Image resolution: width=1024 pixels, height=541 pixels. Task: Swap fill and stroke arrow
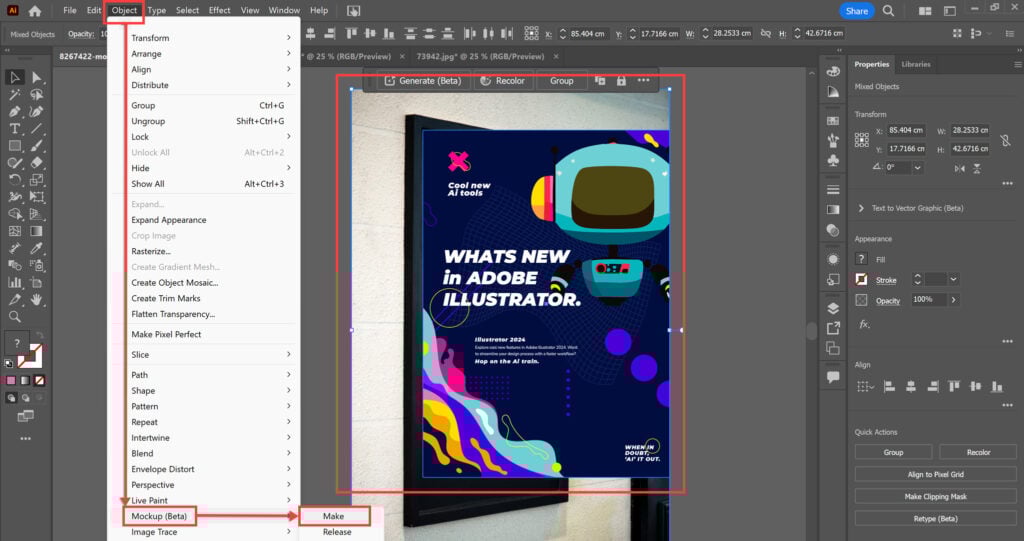(x=39, y=336)
